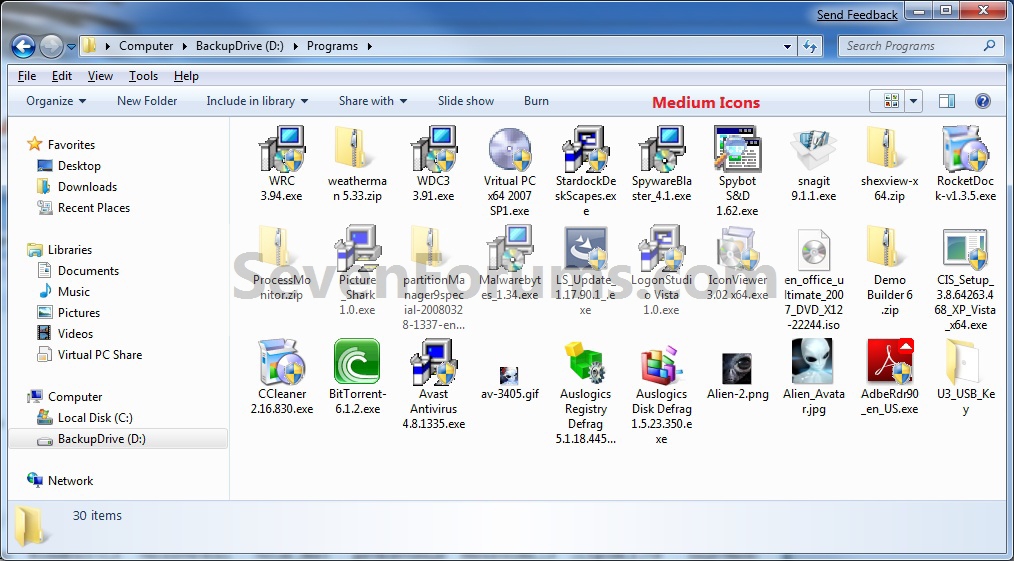
Task: Select the Malwarebytes_1.34.exe icon
Action: pyautogui.click(x=510, y=248)
